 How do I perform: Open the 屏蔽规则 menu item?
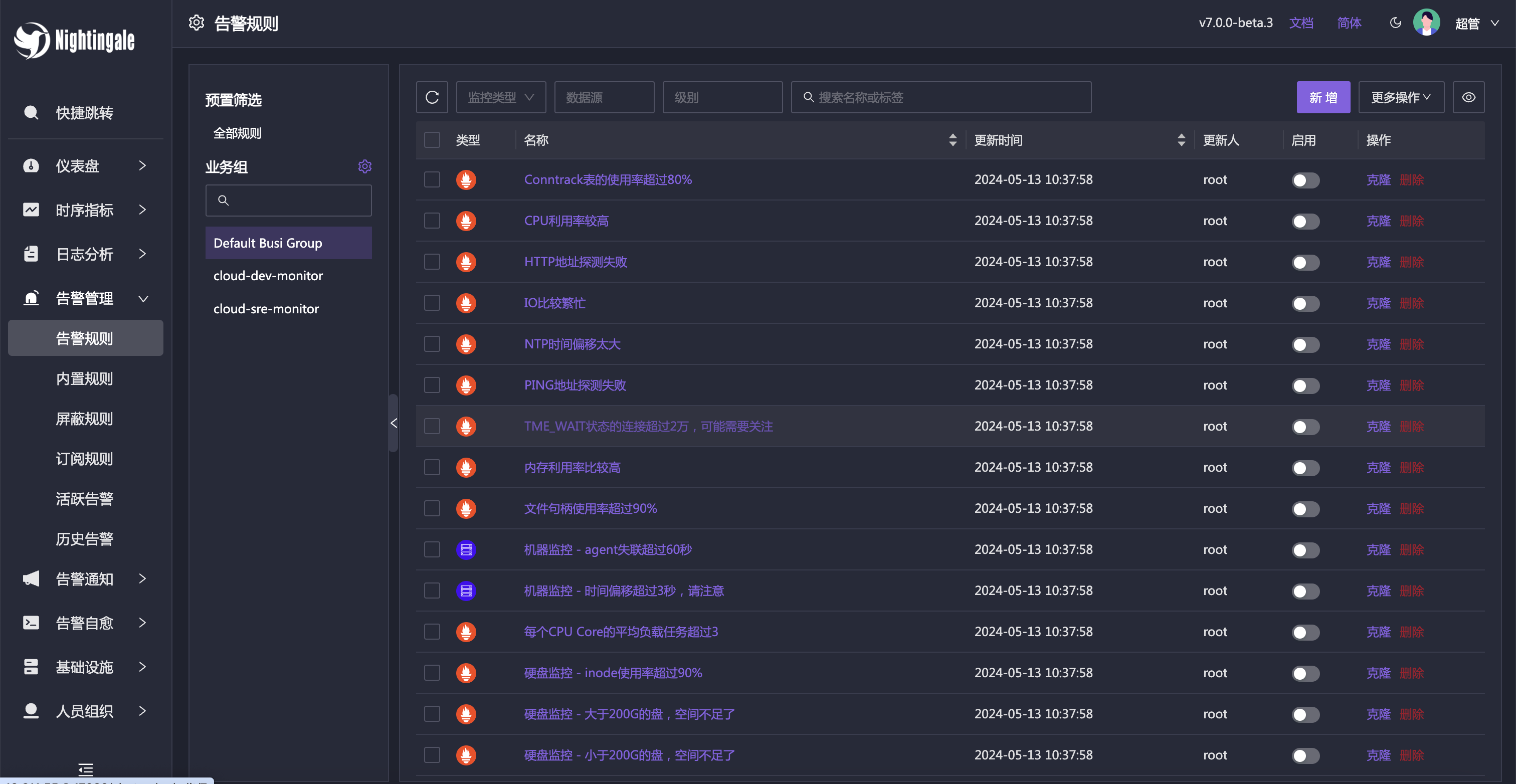[86, 418]
